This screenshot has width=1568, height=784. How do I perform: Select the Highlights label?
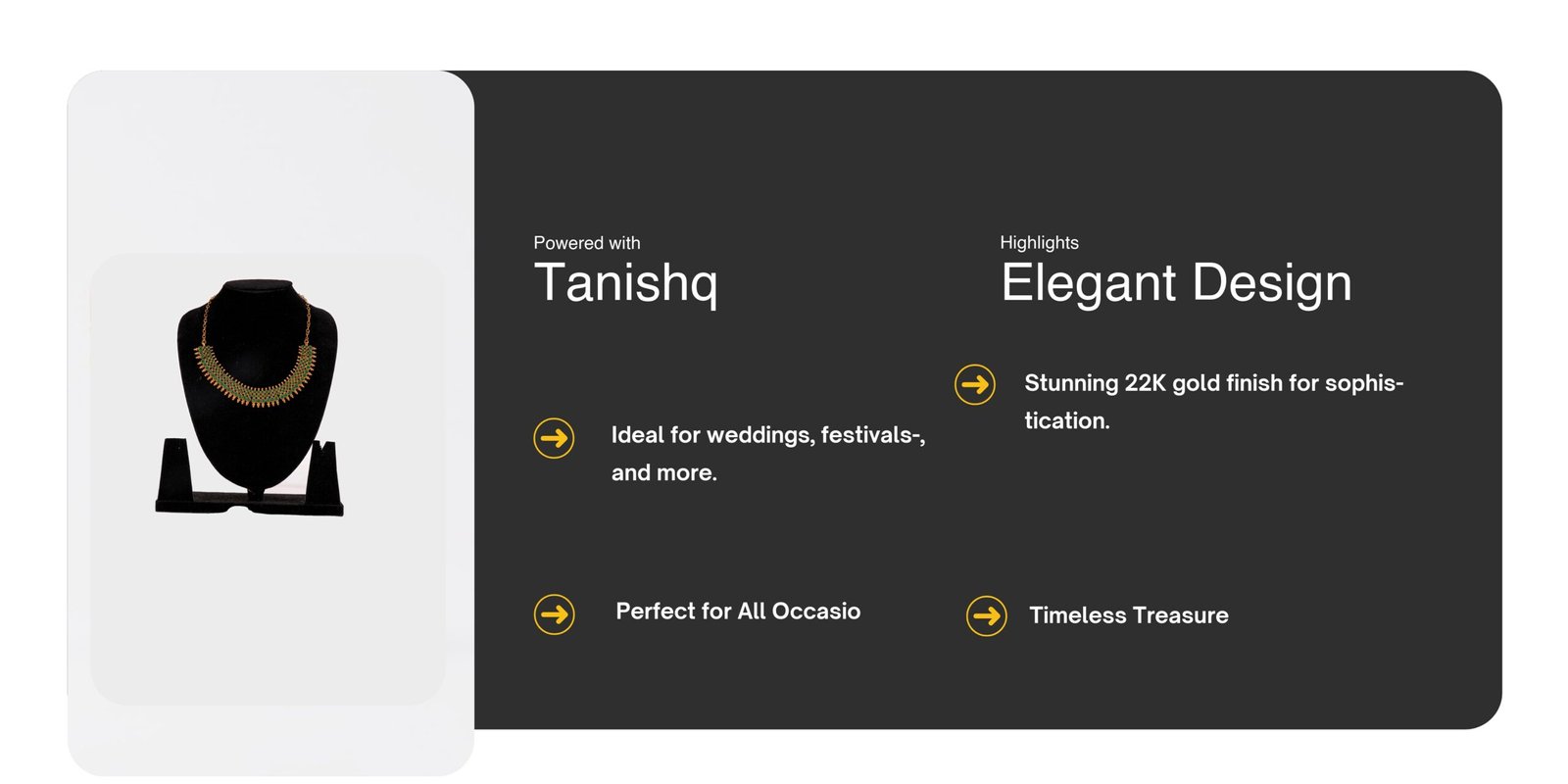click(1039, 243)
